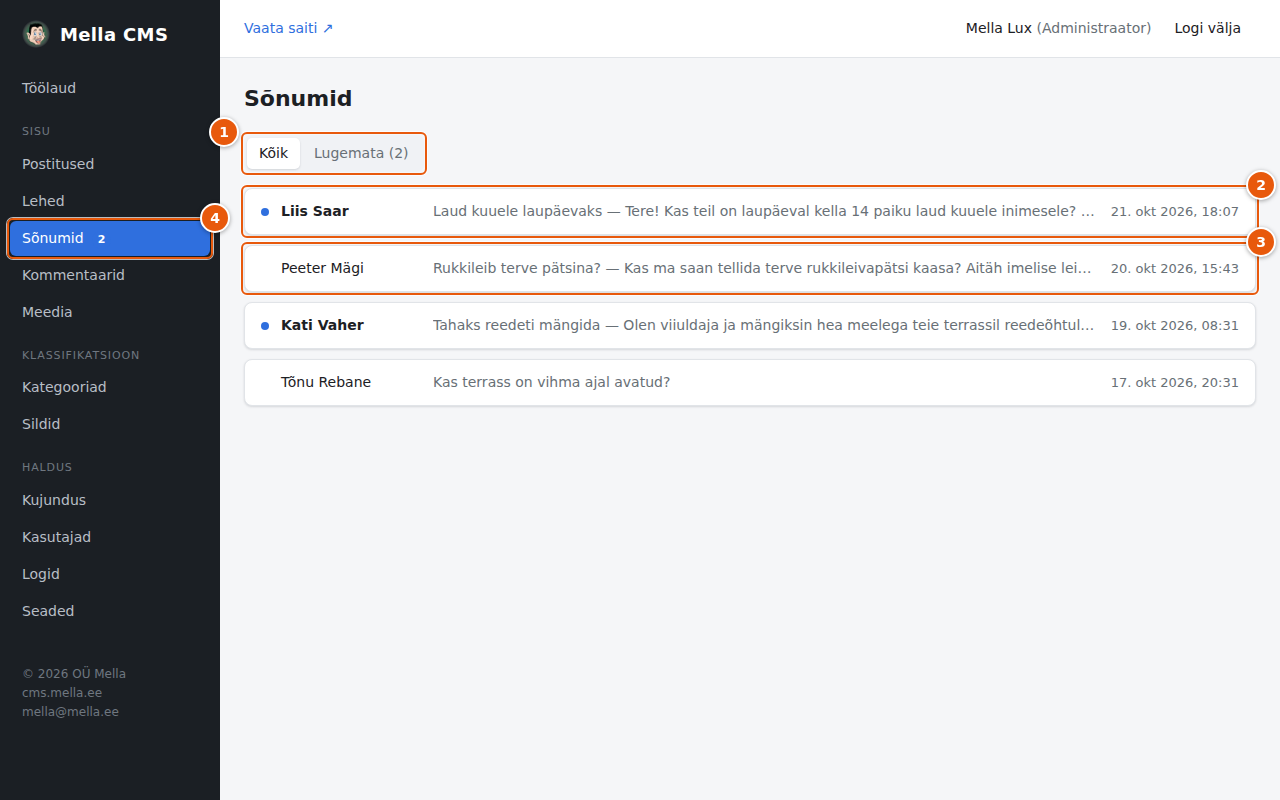Screen dimensions: 1280x800
Task: Switch to the Kõik tab
Action: point(273,153)
